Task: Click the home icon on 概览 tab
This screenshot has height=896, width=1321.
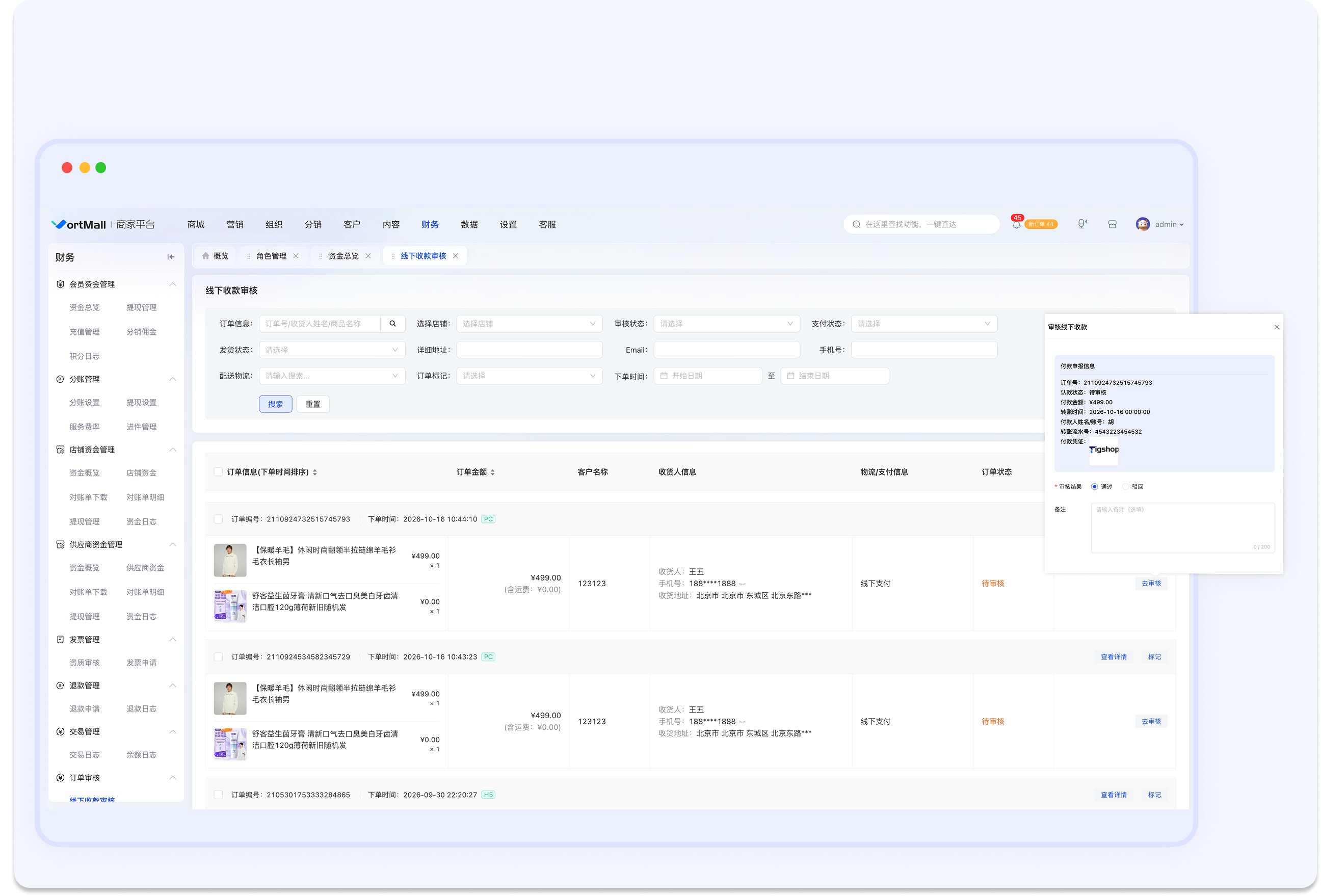Action: [206, 256]
